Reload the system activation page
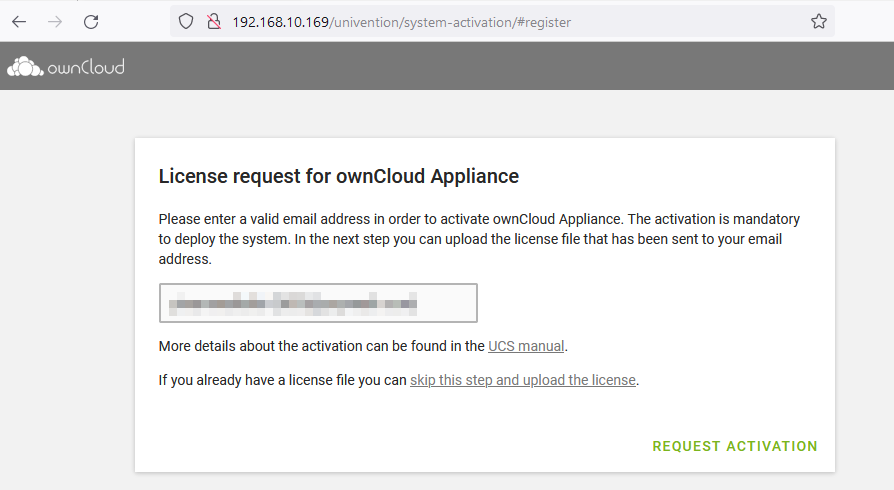Image resolution: width=894 pixels, height=490 pixels. tap(91, 21)
